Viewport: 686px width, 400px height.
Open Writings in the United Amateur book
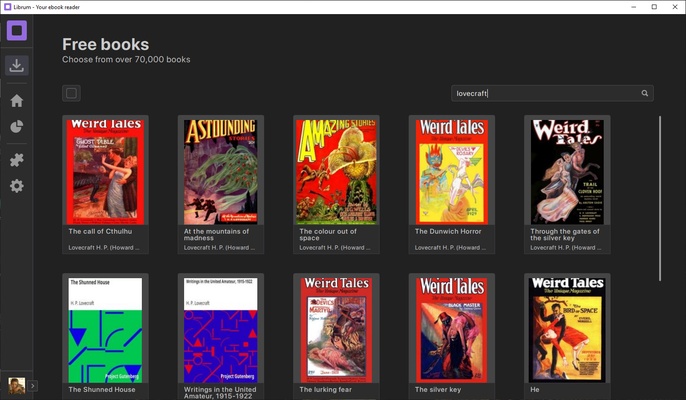pyautogui.click(x=220, y=330)
